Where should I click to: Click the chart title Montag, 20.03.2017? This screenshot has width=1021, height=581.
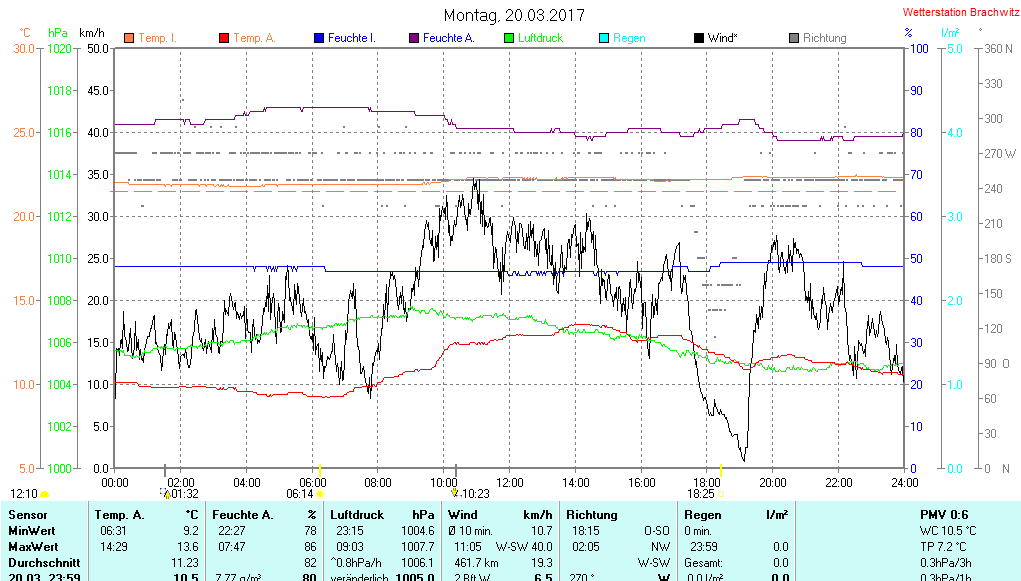pos(514,15)
